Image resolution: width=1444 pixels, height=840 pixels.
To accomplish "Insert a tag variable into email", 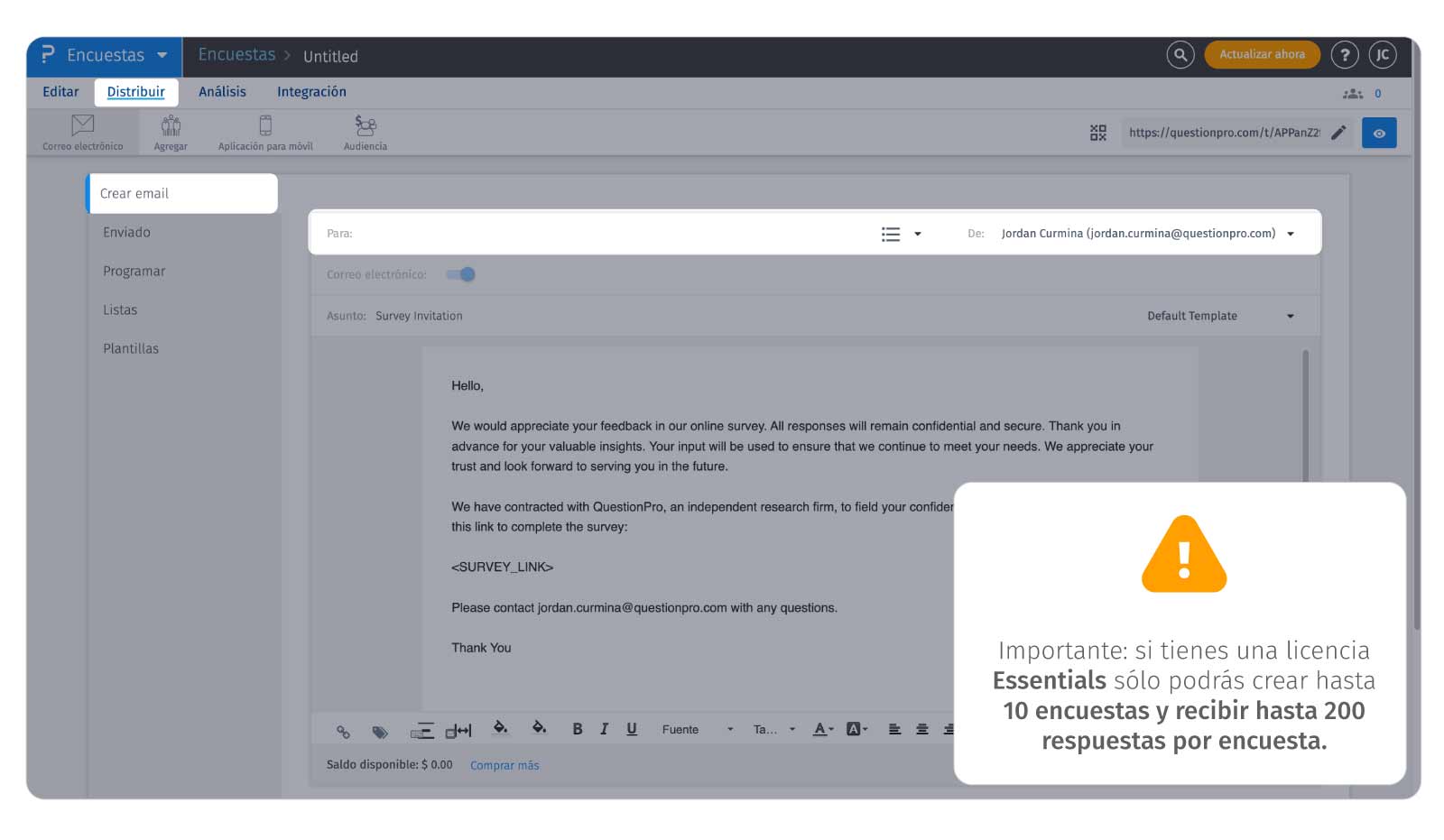I will [380, 732].
